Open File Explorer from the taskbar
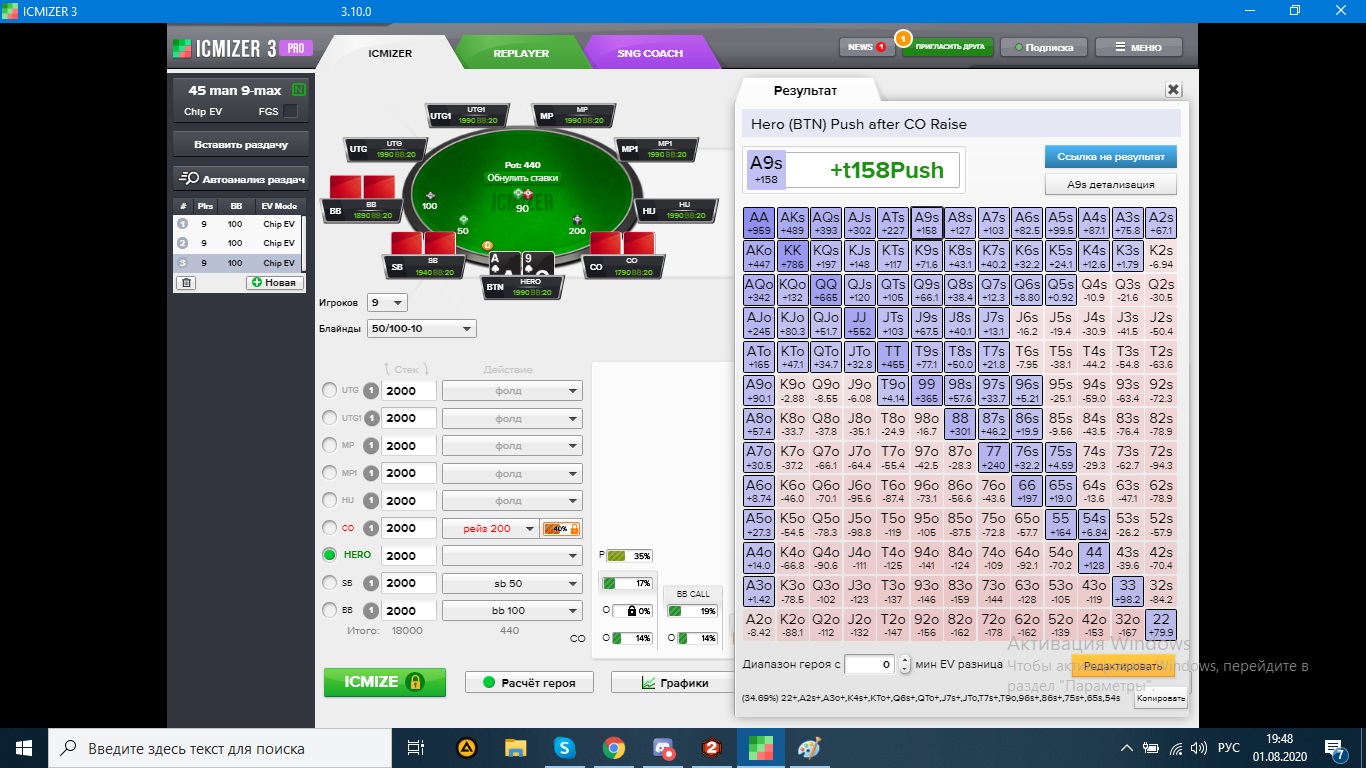Screen dimensions: 1366x768 pyautogui.click(x=515, y=747)
